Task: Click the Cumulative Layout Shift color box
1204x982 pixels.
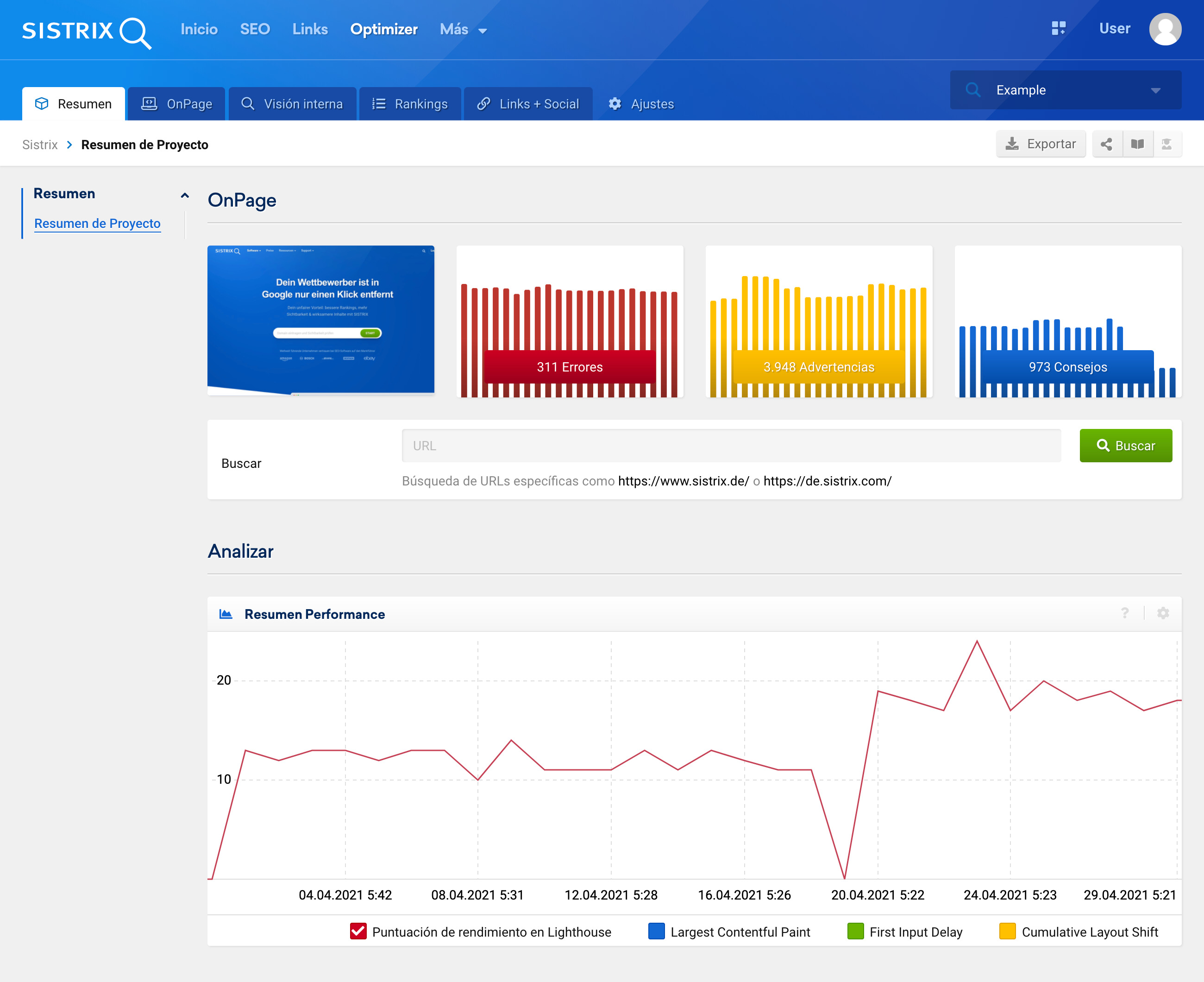Action: point(1007,931)
